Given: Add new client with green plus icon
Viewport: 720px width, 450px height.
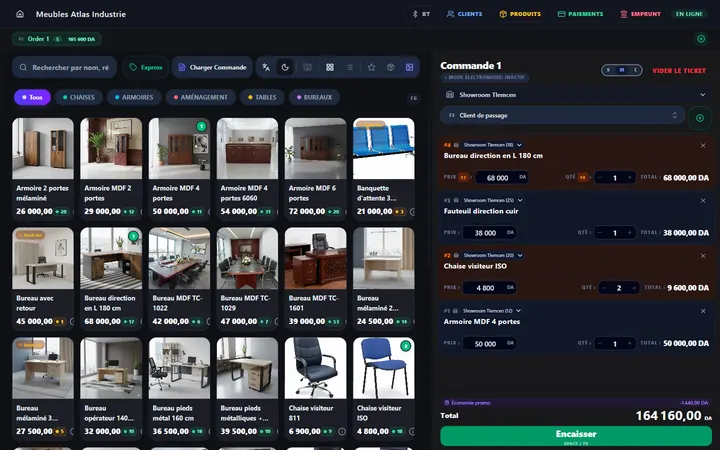Looking at the screenshot, I should [x=700, y=118].
